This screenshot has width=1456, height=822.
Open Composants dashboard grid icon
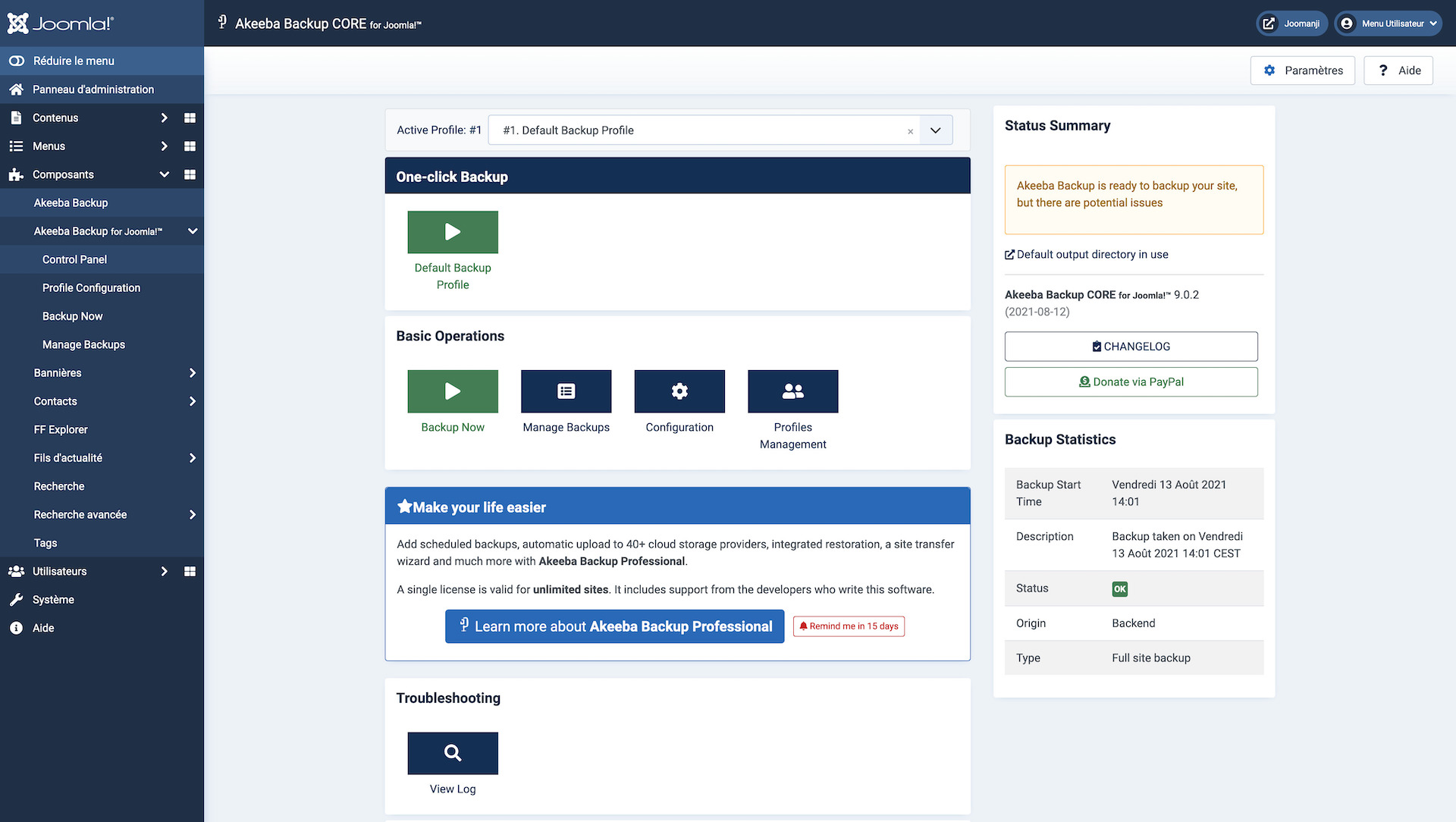tap(190, 174)
